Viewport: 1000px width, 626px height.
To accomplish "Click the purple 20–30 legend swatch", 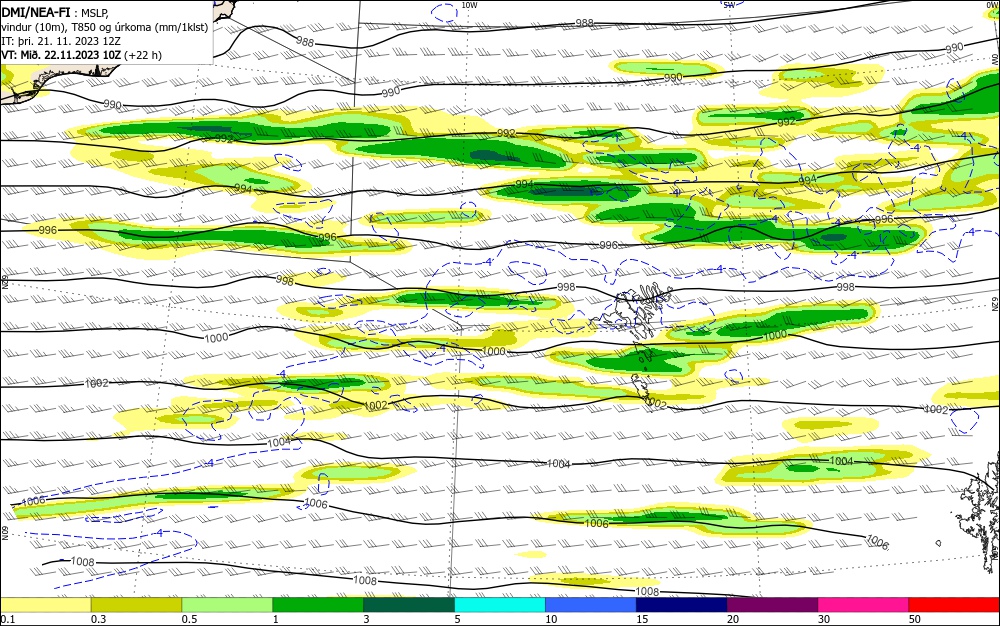I will (772, 604).
